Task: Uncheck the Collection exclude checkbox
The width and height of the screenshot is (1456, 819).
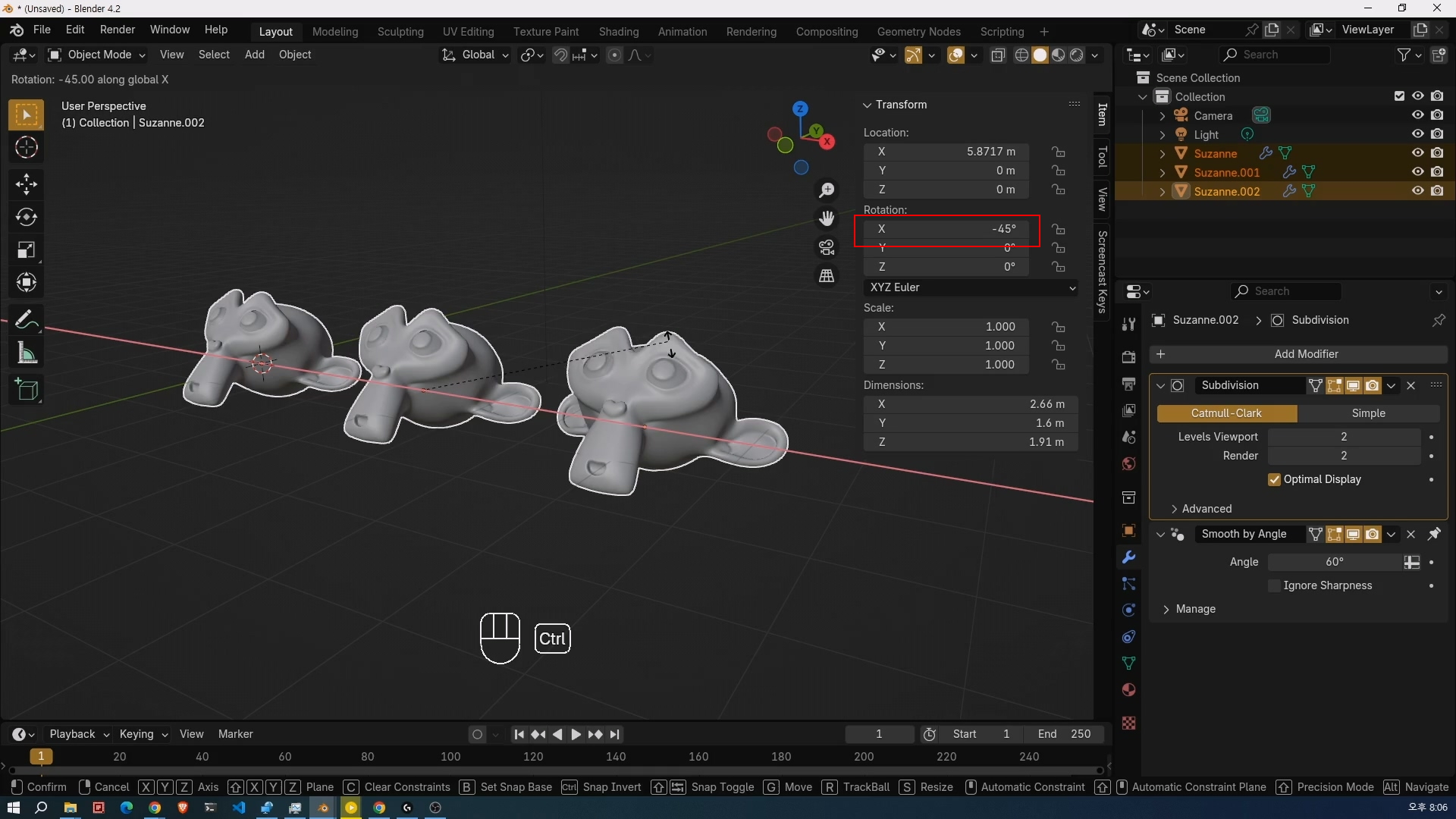Action: coord(1399,96)
